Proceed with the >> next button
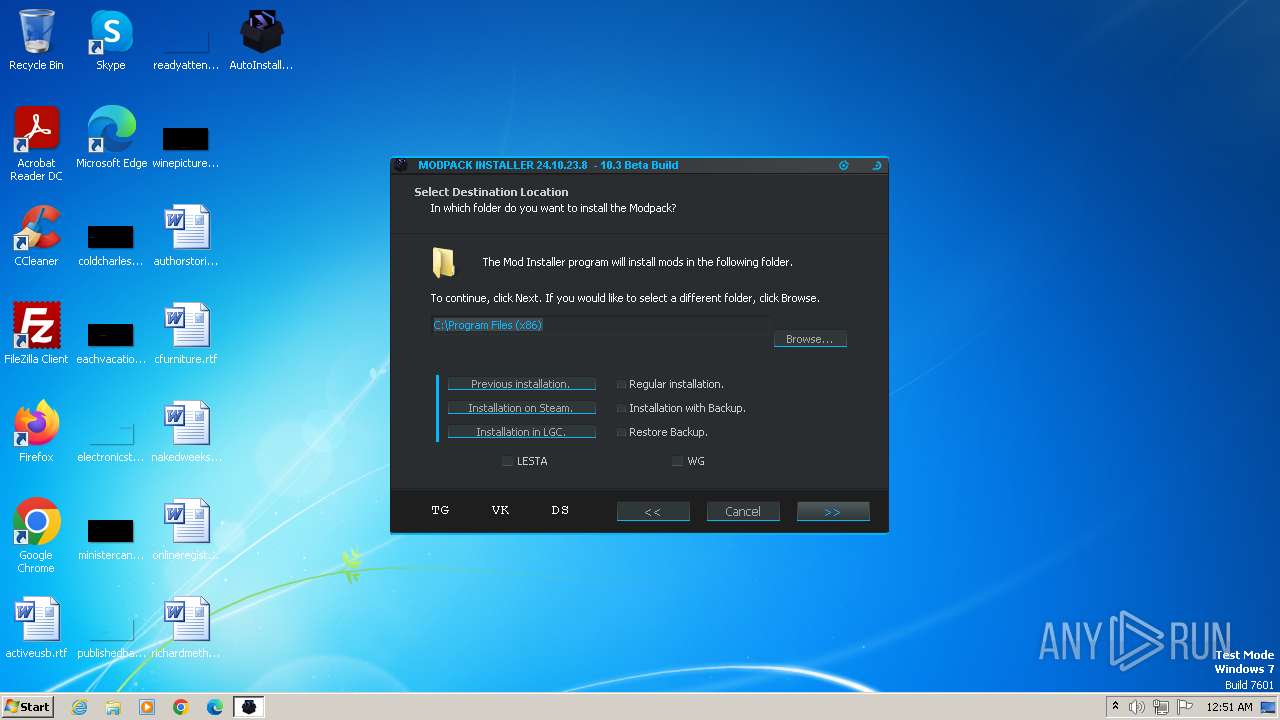Viewport: 1280px width, 720px height. (x=833, y=511)
